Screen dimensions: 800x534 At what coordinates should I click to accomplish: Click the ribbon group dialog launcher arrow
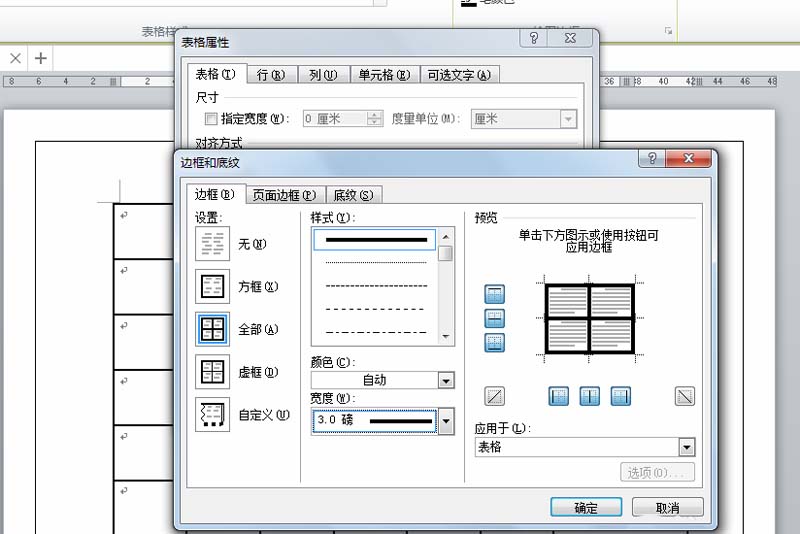point(668,31)
